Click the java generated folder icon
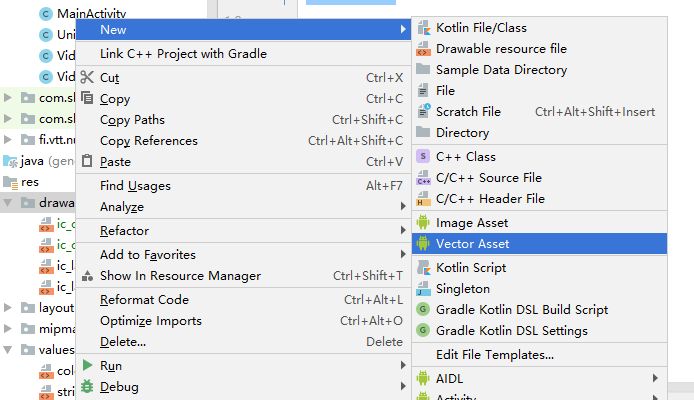The width and height of the screenshot is (694, 400). (x=11, y=161)
